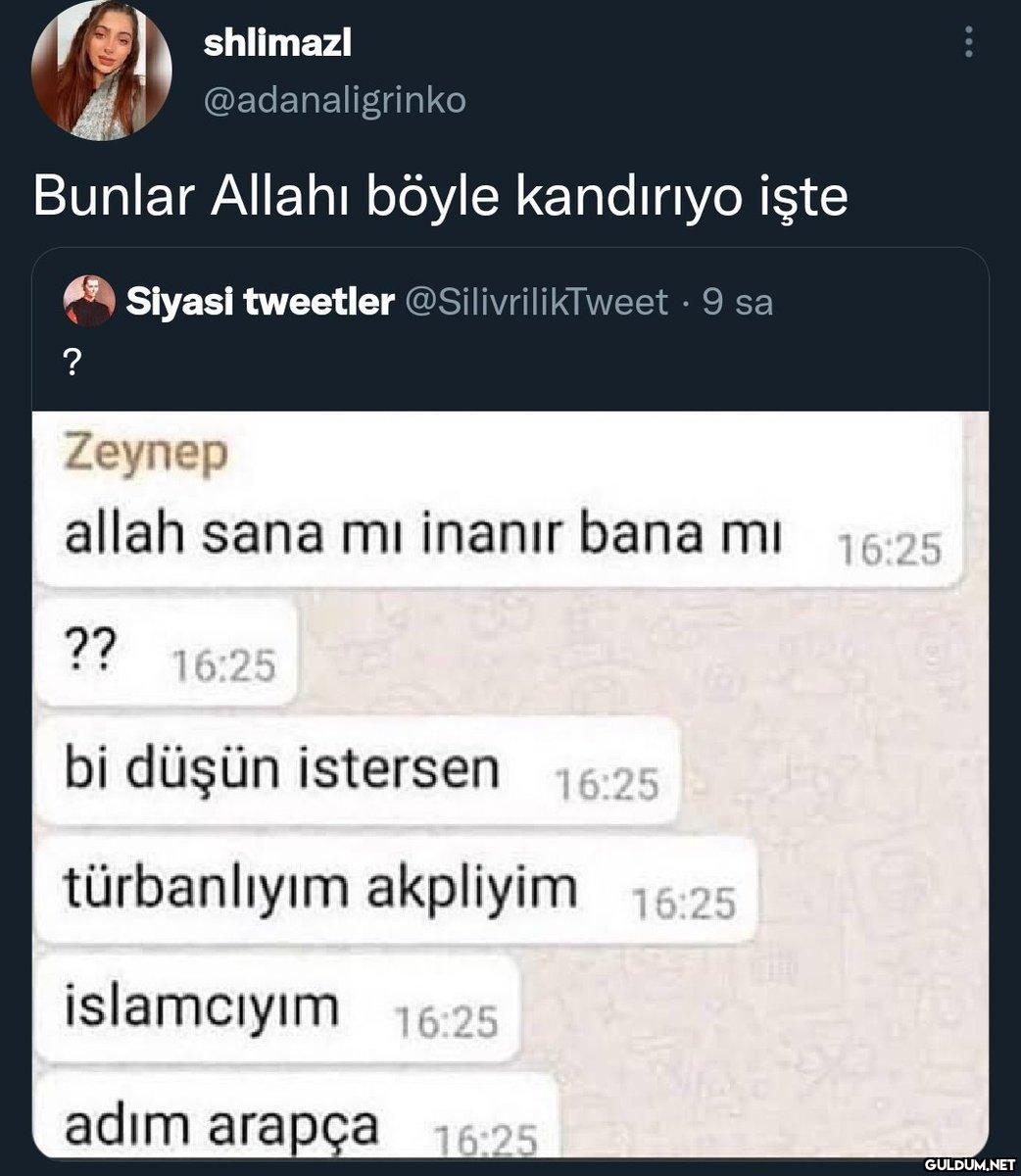Select the 'allah sana mı inanır' message
Screen dimensions: 1021x1176
click(x=495, y=537)
